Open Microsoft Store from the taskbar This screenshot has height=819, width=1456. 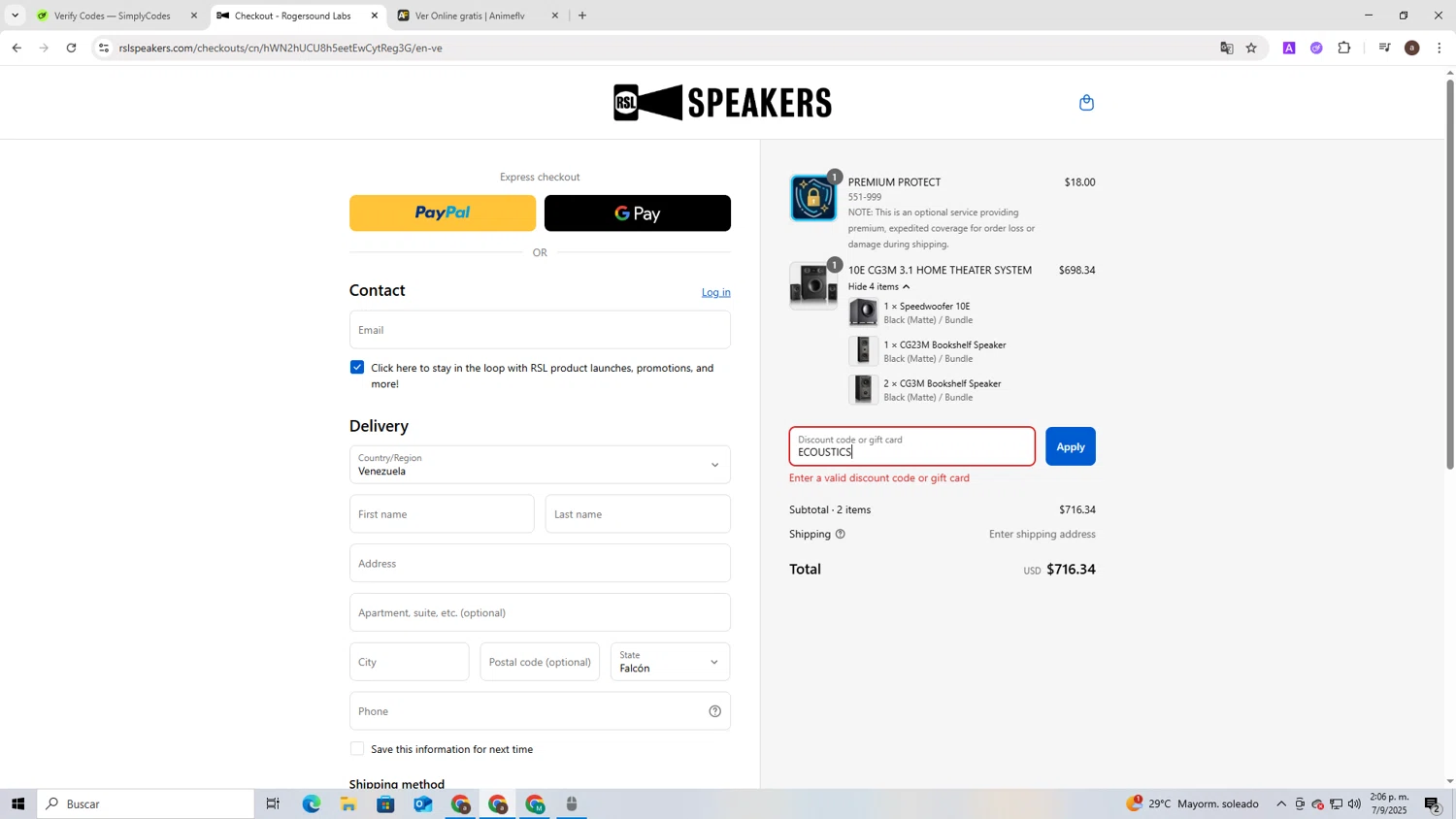[385, 803]
